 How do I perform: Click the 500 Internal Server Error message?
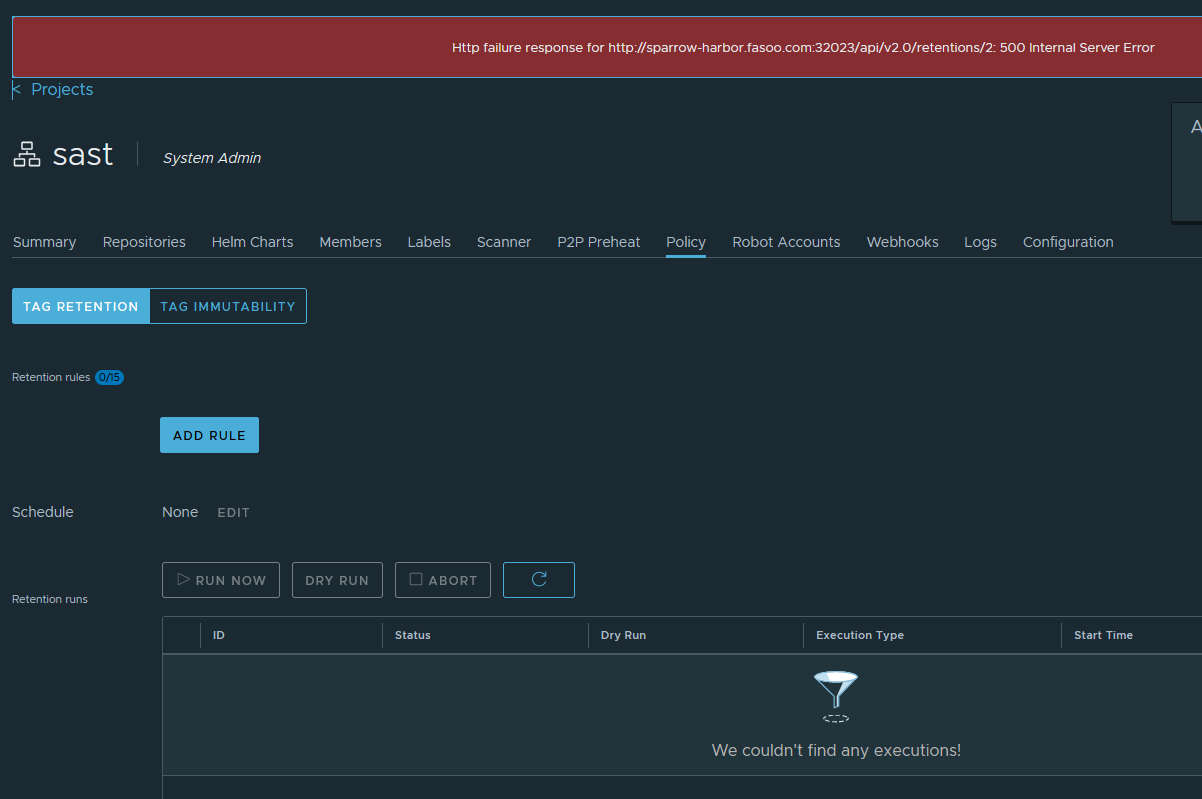(x=803, y=47)
